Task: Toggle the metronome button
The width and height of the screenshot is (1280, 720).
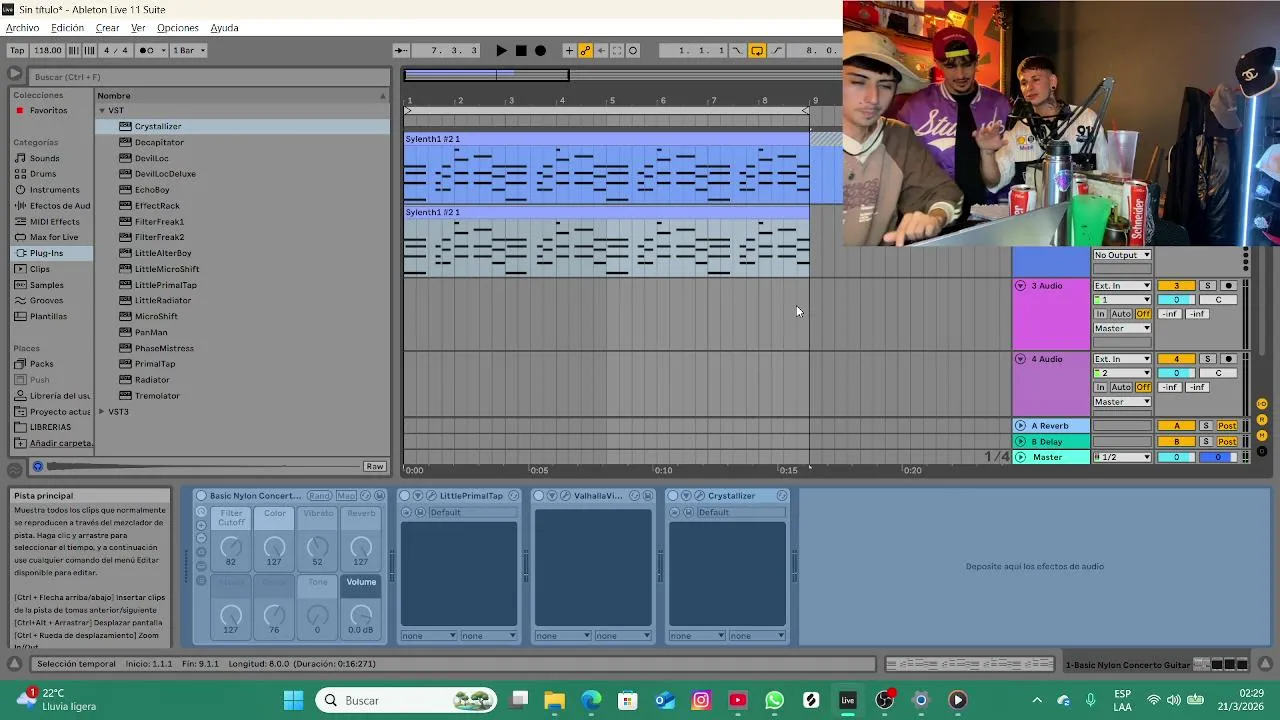Action: click(x=147, y=50)
